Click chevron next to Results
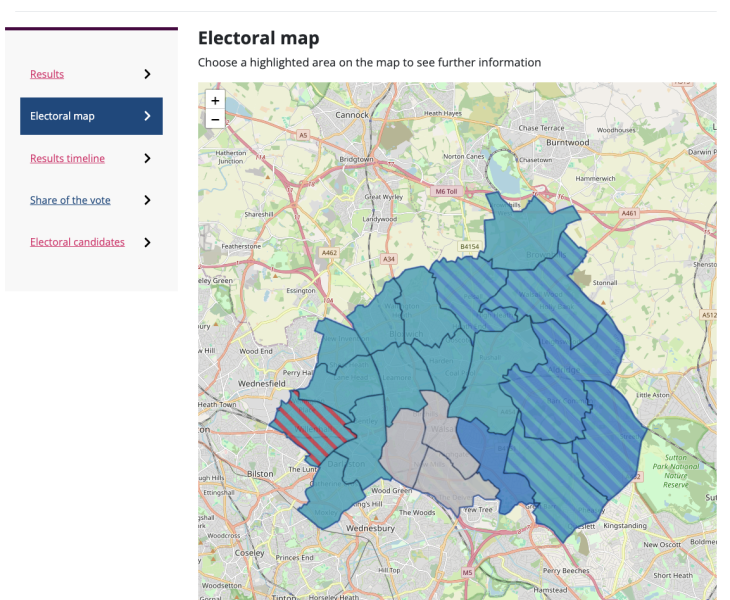This screenshot has height=600, width=730. (x=148, y=74)
